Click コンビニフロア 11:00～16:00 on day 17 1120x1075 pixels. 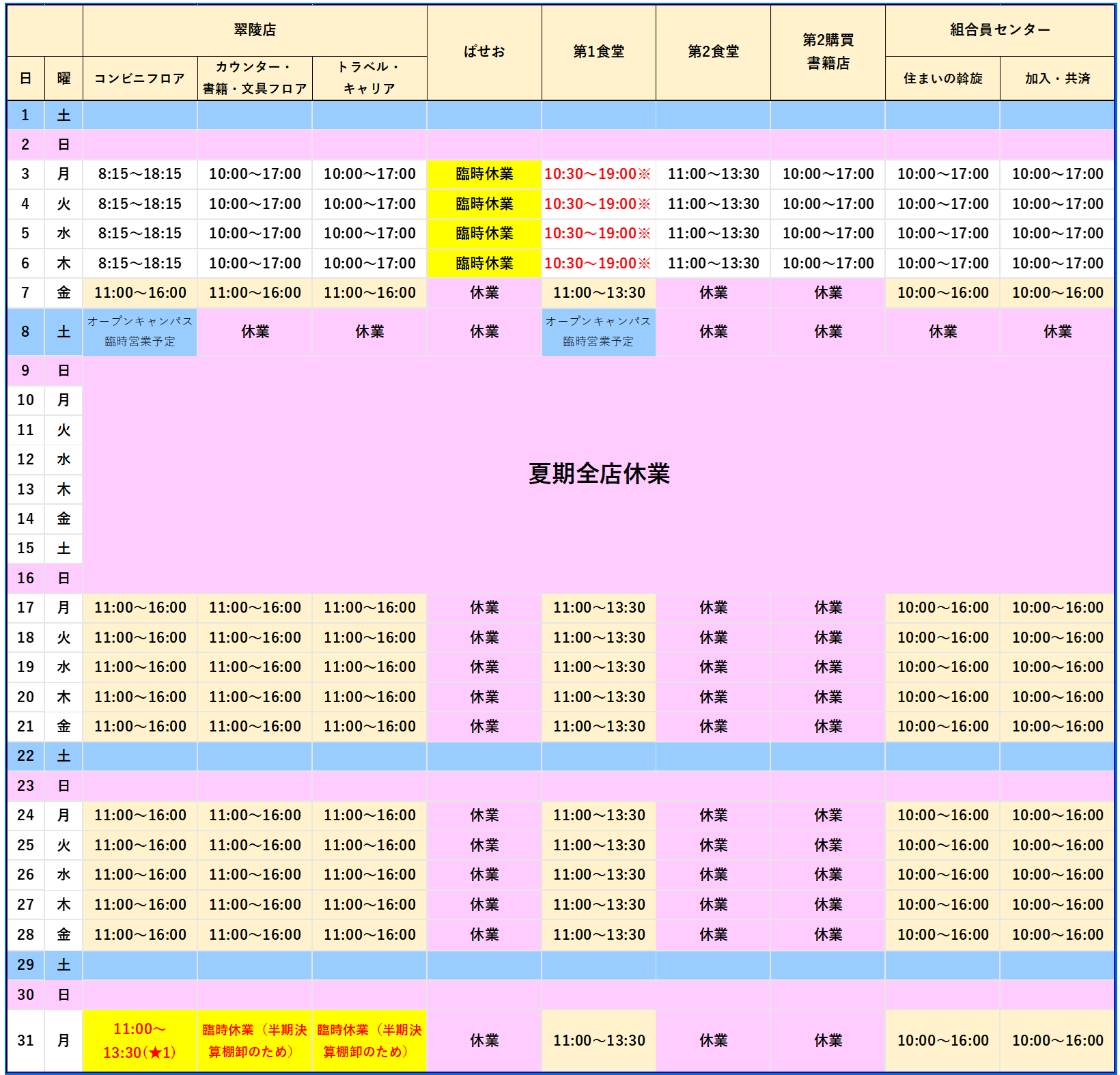(140, 608)
